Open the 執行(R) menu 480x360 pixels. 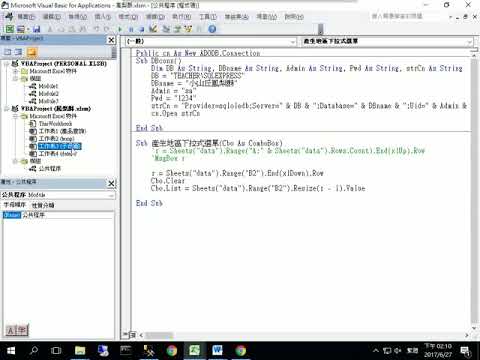[182, 17]
